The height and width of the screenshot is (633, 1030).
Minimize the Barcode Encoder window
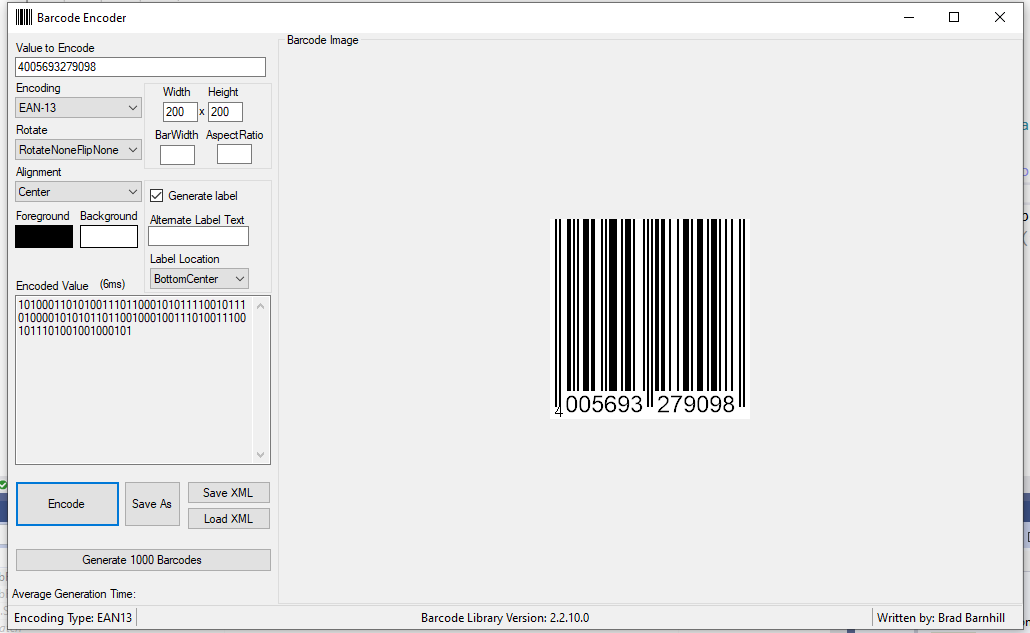909,18
